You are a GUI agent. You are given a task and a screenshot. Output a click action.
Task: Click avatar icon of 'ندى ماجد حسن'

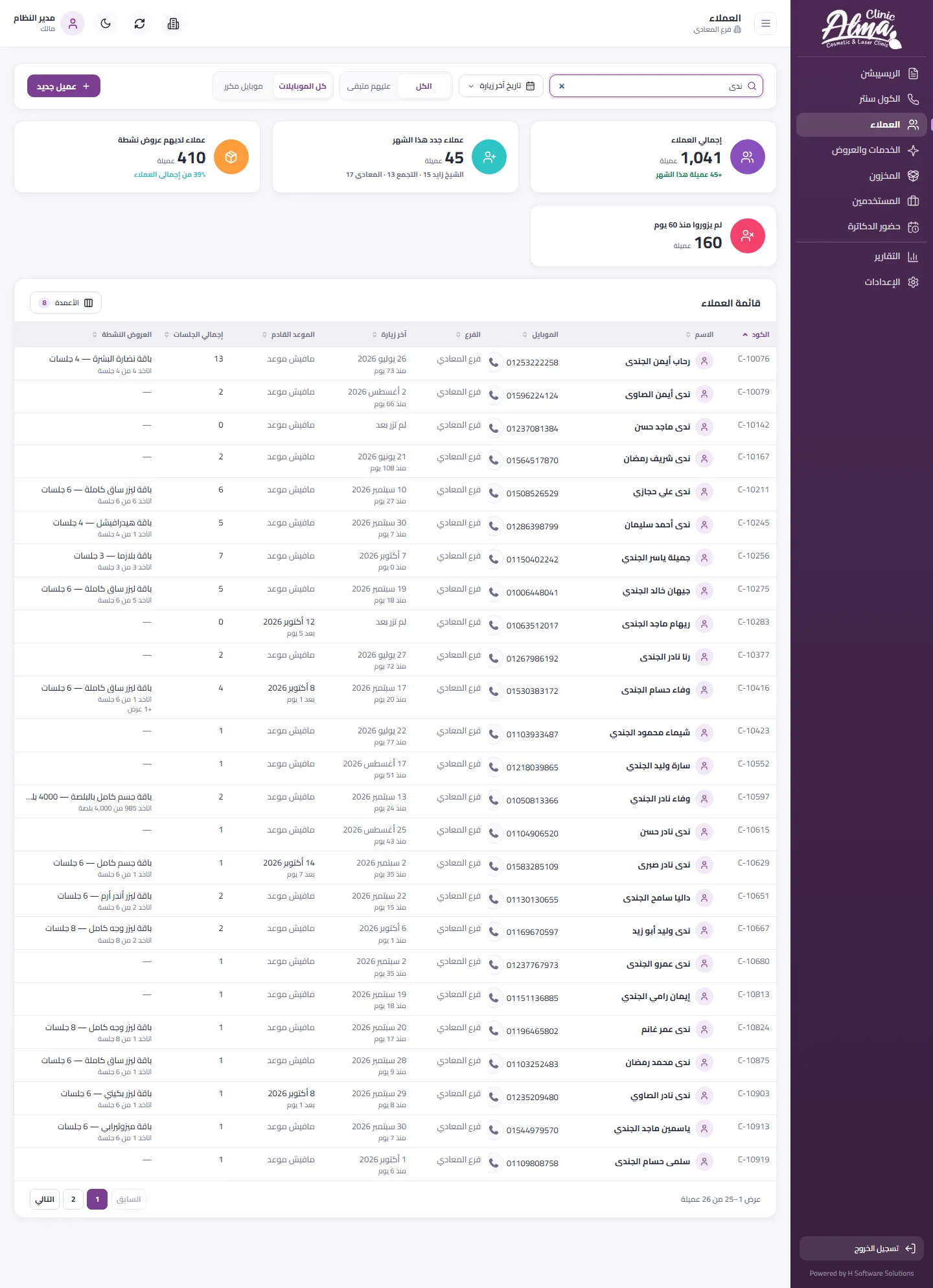[x=704, y=427]
